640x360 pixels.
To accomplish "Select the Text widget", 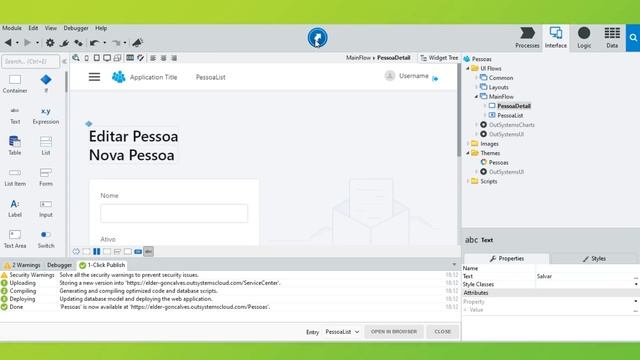I will point(15,115).
